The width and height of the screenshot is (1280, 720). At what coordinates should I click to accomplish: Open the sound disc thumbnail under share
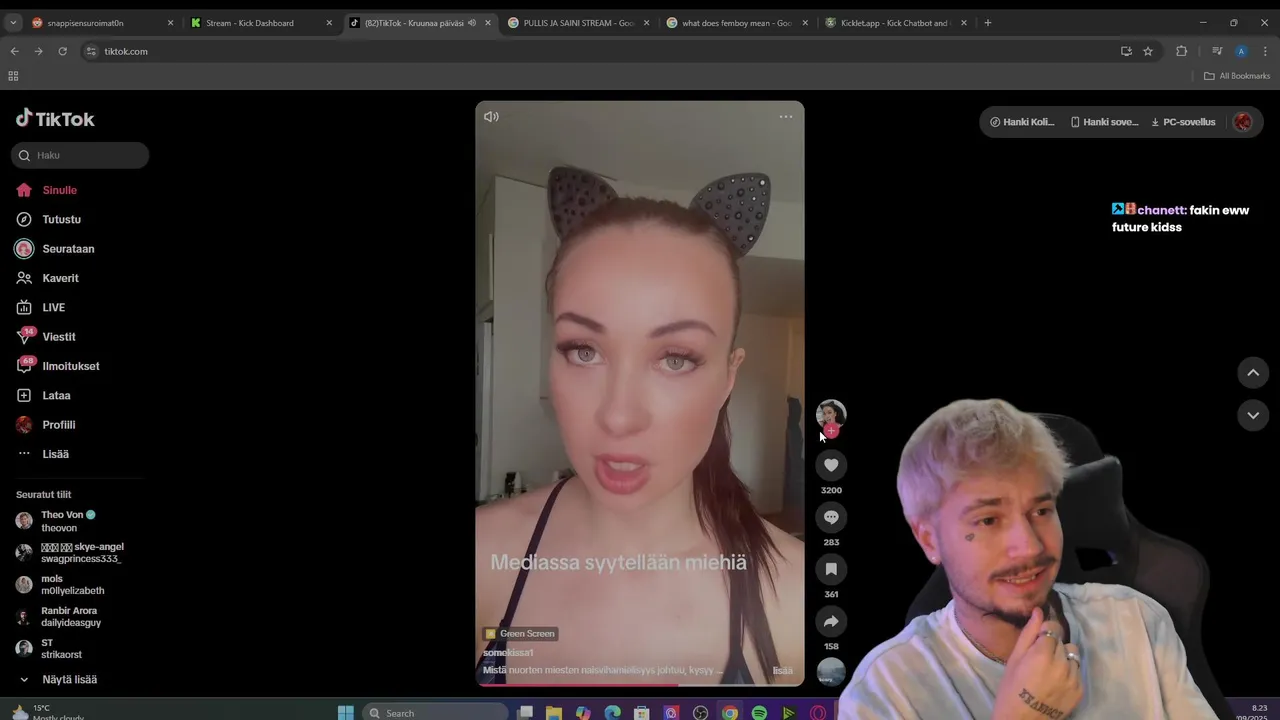[831, 672]
